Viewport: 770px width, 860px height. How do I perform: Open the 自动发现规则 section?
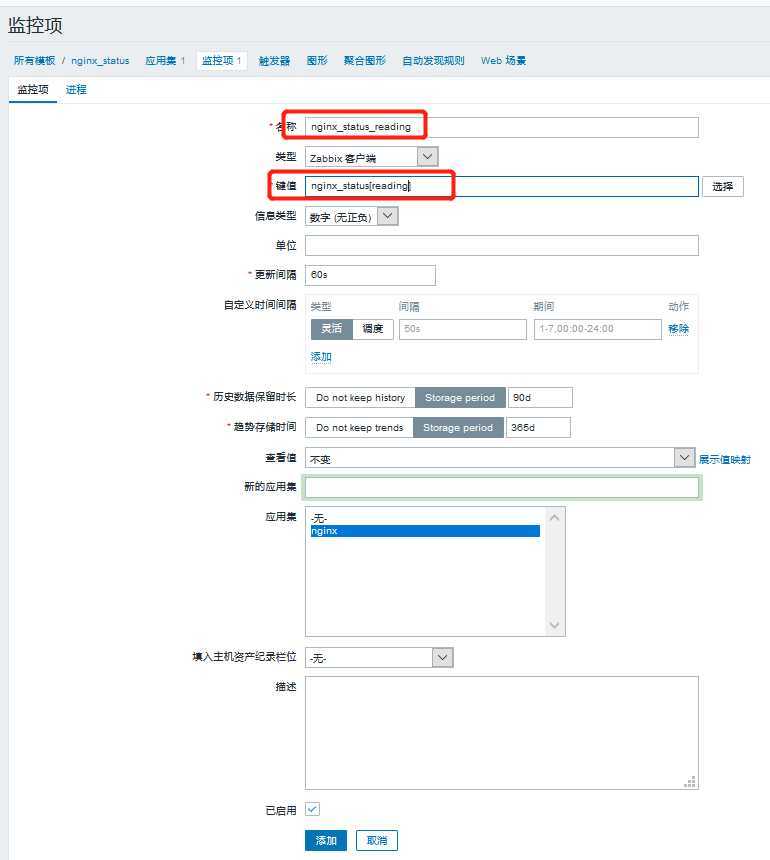coord(433,60)
